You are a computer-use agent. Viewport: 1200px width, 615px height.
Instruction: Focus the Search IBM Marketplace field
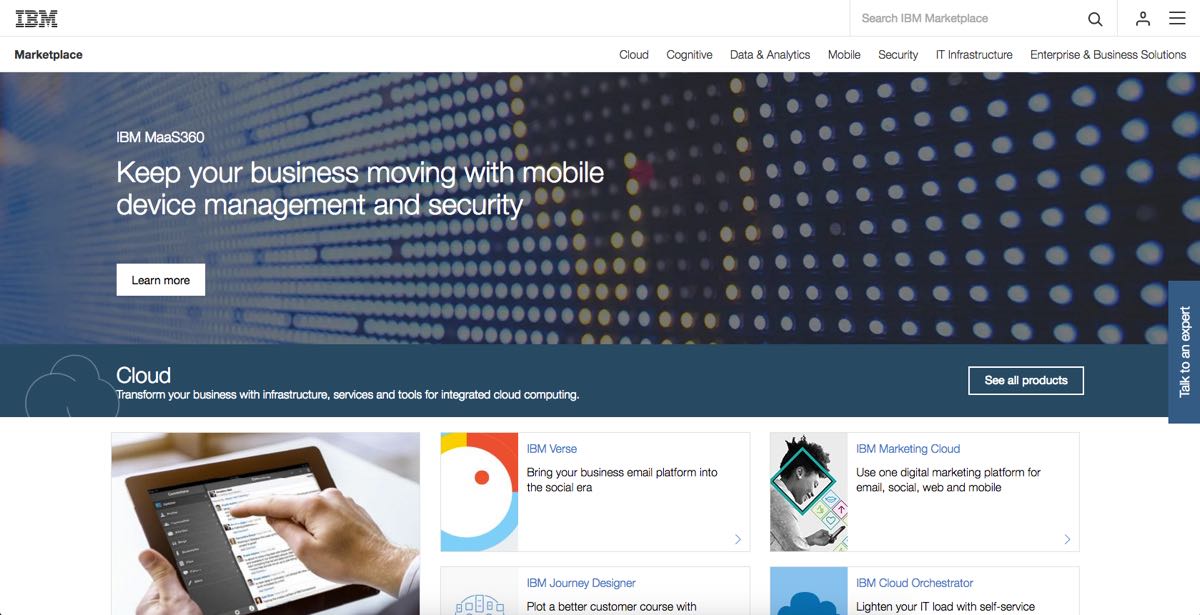(x=968, y=18)
